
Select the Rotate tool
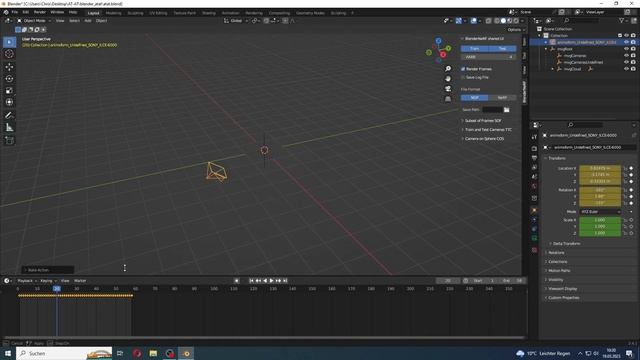[x=9, y=79]
